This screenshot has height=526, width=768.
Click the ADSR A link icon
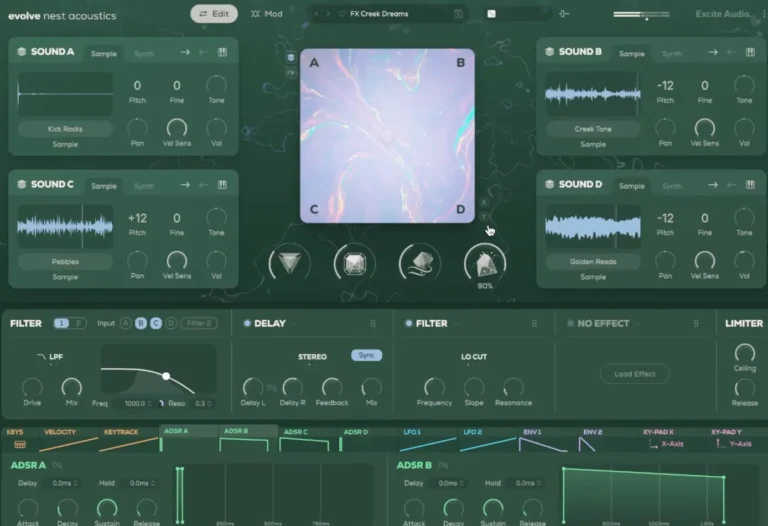[x=57, y=465]
